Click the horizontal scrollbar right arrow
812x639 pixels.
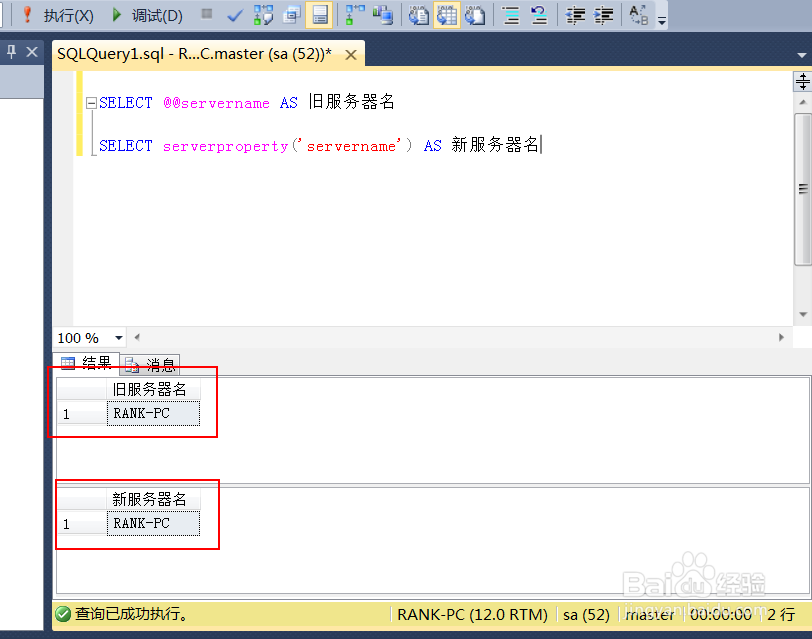coord(781,338)
